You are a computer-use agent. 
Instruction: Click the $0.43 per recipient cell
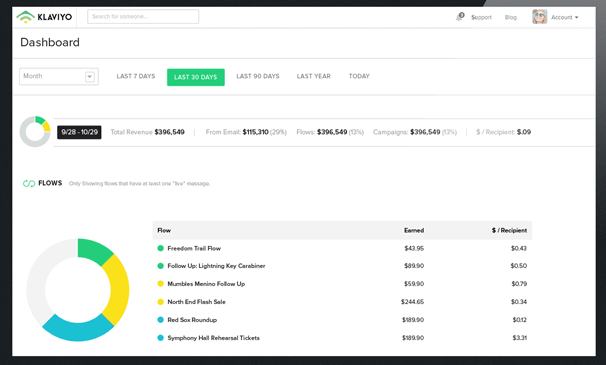(519, 248)
